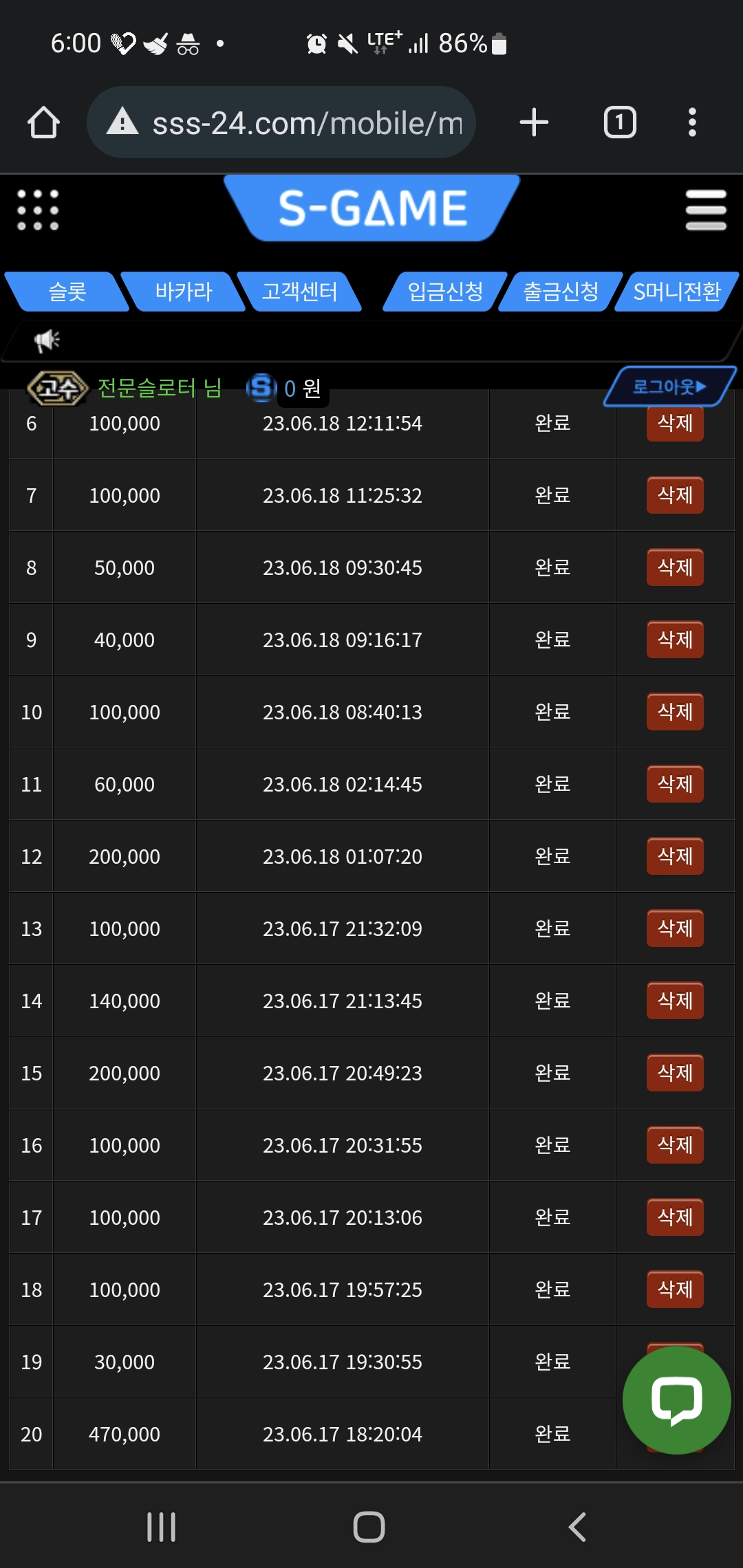Click the S-GAME logo
Viewport: 743px width, 1568px height.
click(x=372, y=208)
